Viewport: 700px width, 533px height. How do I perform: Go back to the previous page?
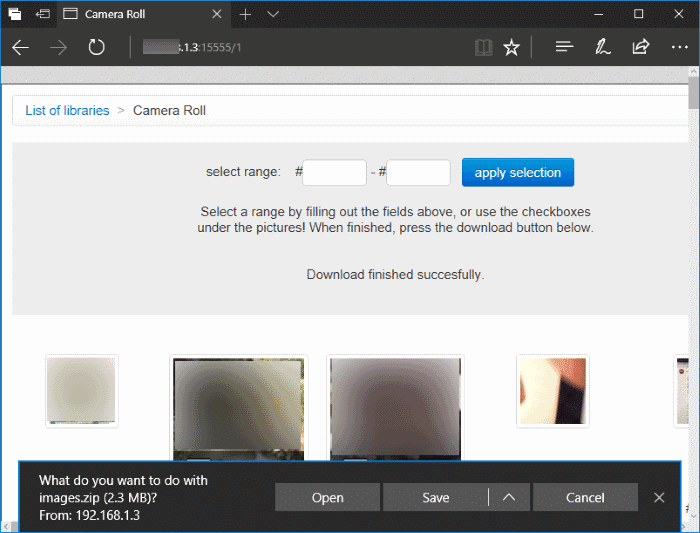click(x=21, y=47)
